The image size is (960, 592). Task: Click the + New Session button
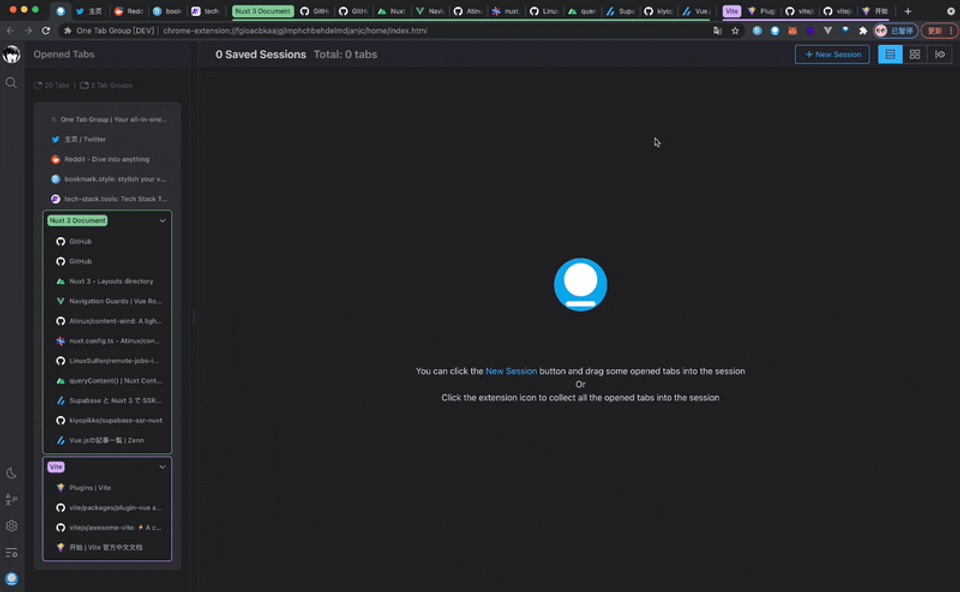click(x=832, y=54)
